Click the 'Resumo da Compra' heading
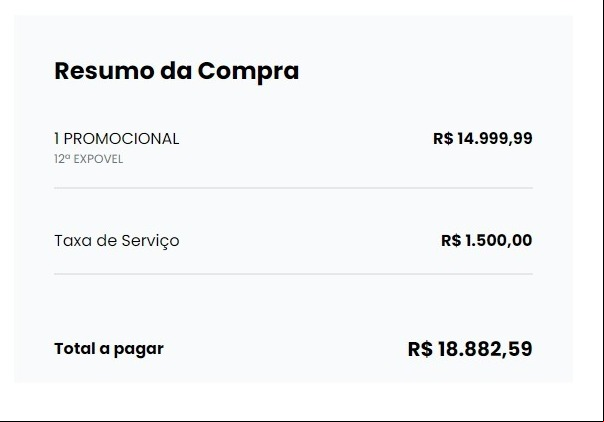The image size is (604, 422). pyautogui.click(x=176, y=71)
